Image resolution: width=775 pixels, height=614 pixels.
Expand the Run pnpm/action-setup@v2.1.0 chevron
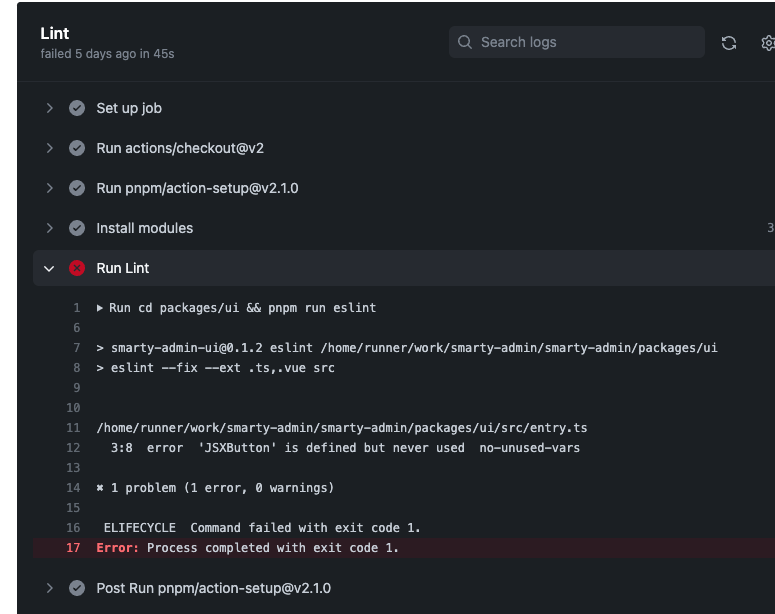tap(49, 188)
